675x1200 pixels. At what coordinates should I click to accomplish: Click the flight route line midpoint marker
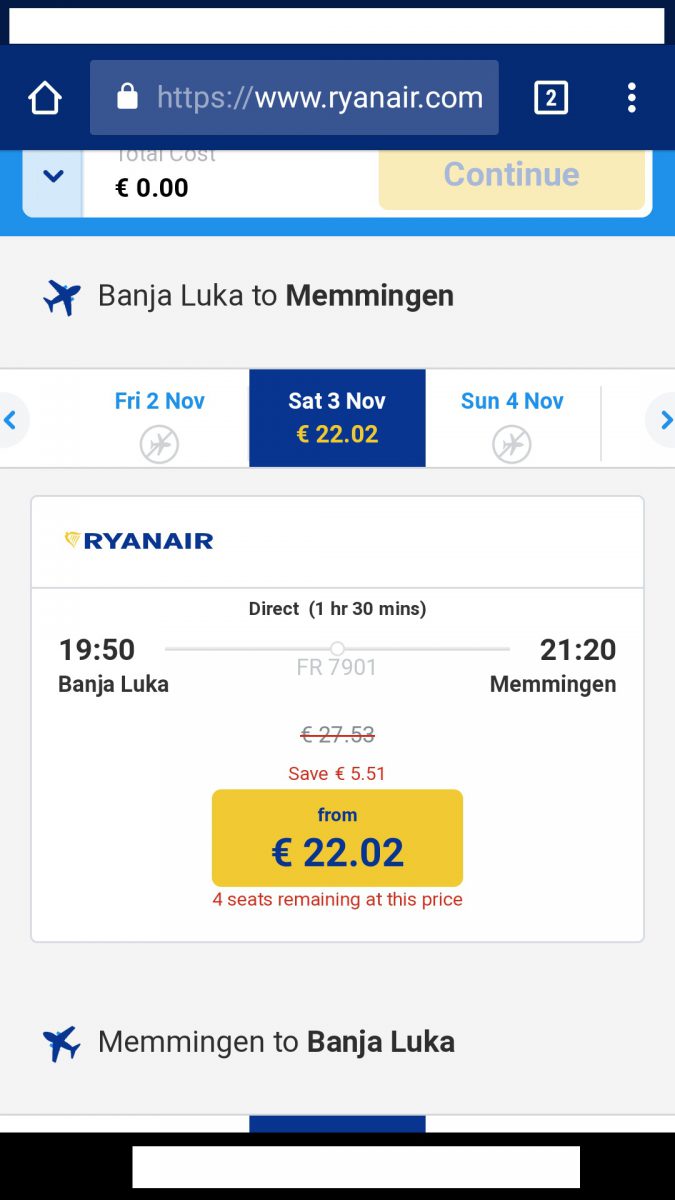click(337, 649)
